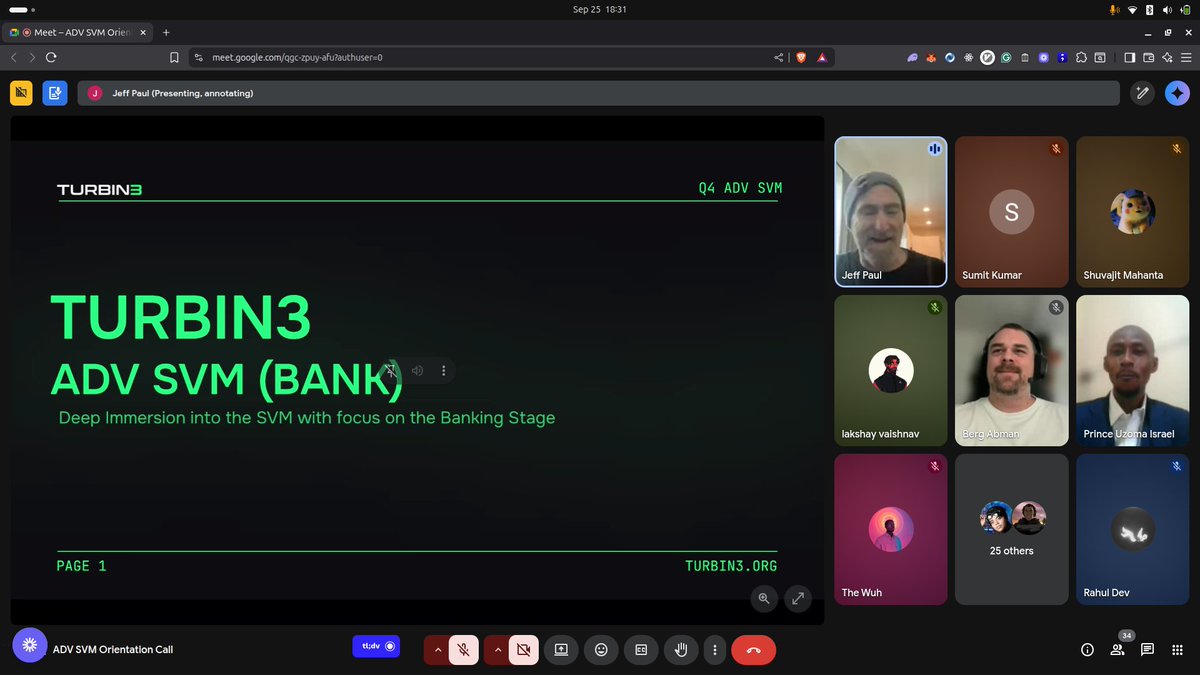Click the meet.google.com address bar URL

[297, 57]
